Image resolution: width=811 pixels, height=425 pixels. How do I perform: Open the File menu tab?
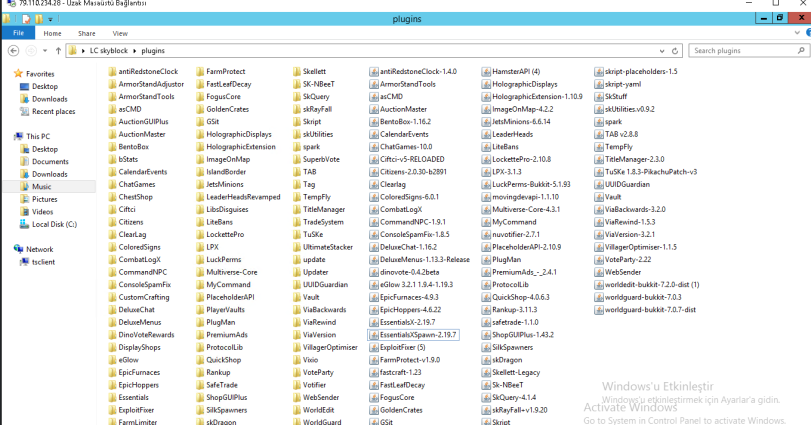18,33
